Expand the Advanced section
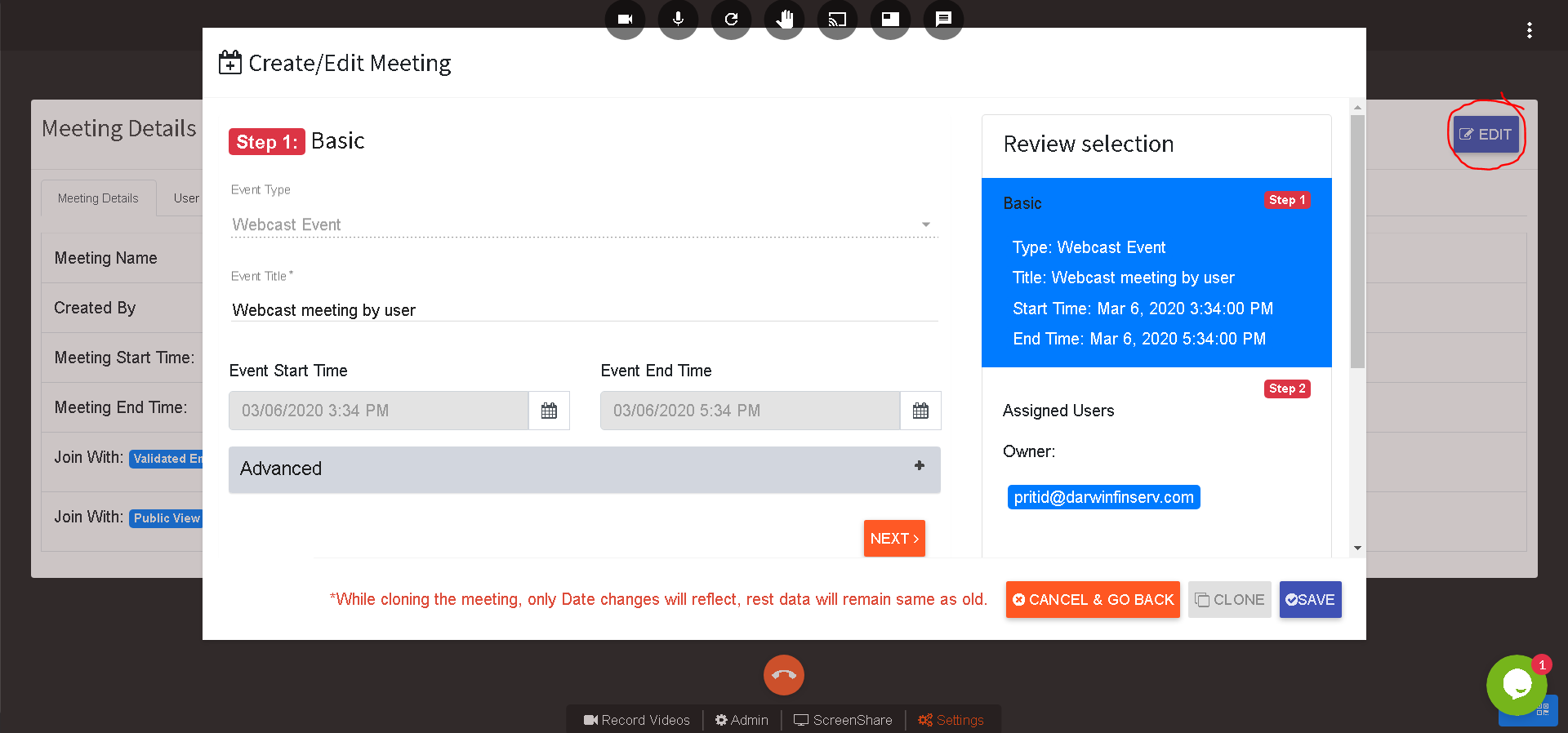Viewport: 1568px width, 733px height. pyautogui.click(x=585, y=469)
